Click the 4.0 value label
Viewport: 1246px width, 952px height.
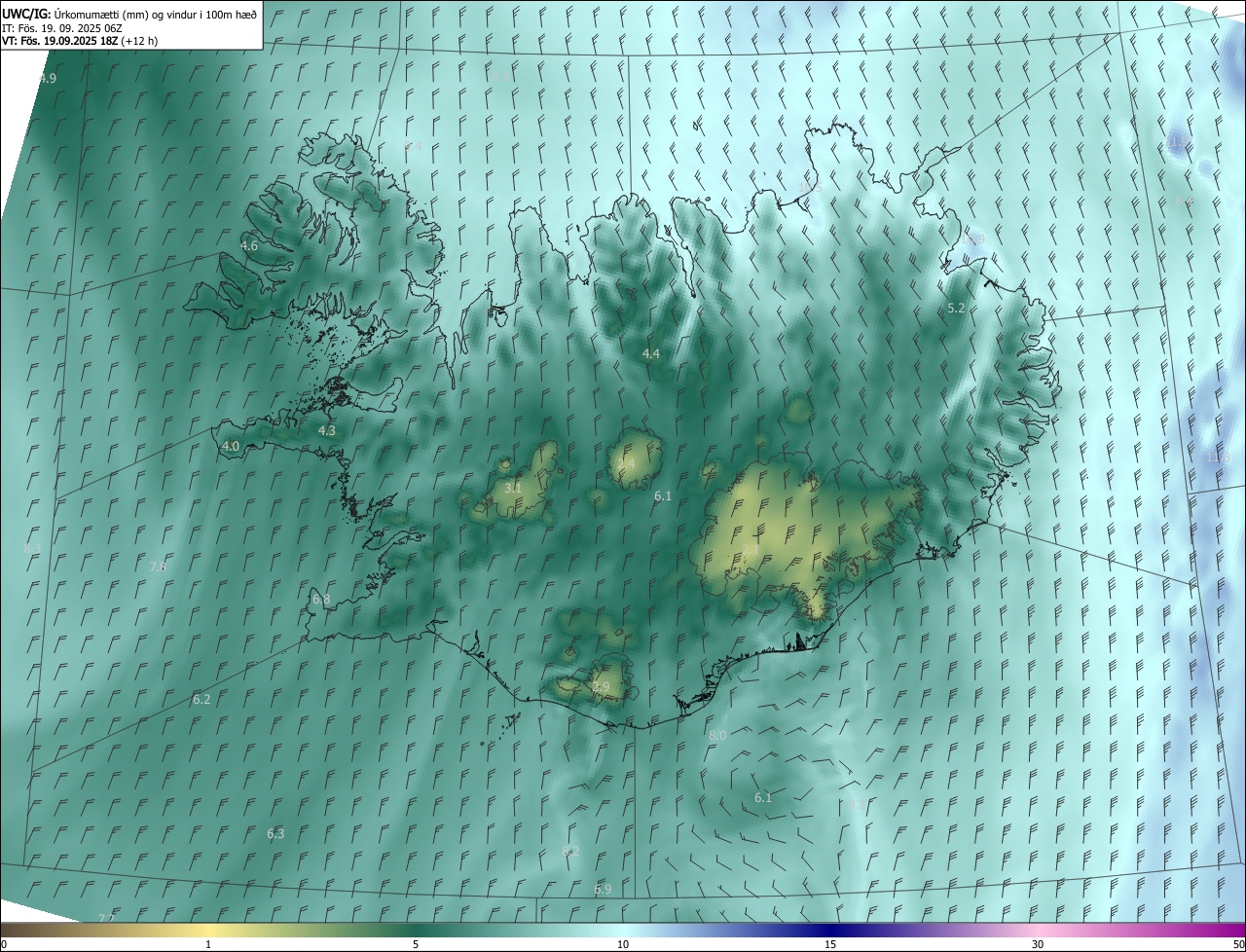tap(231, 447)
